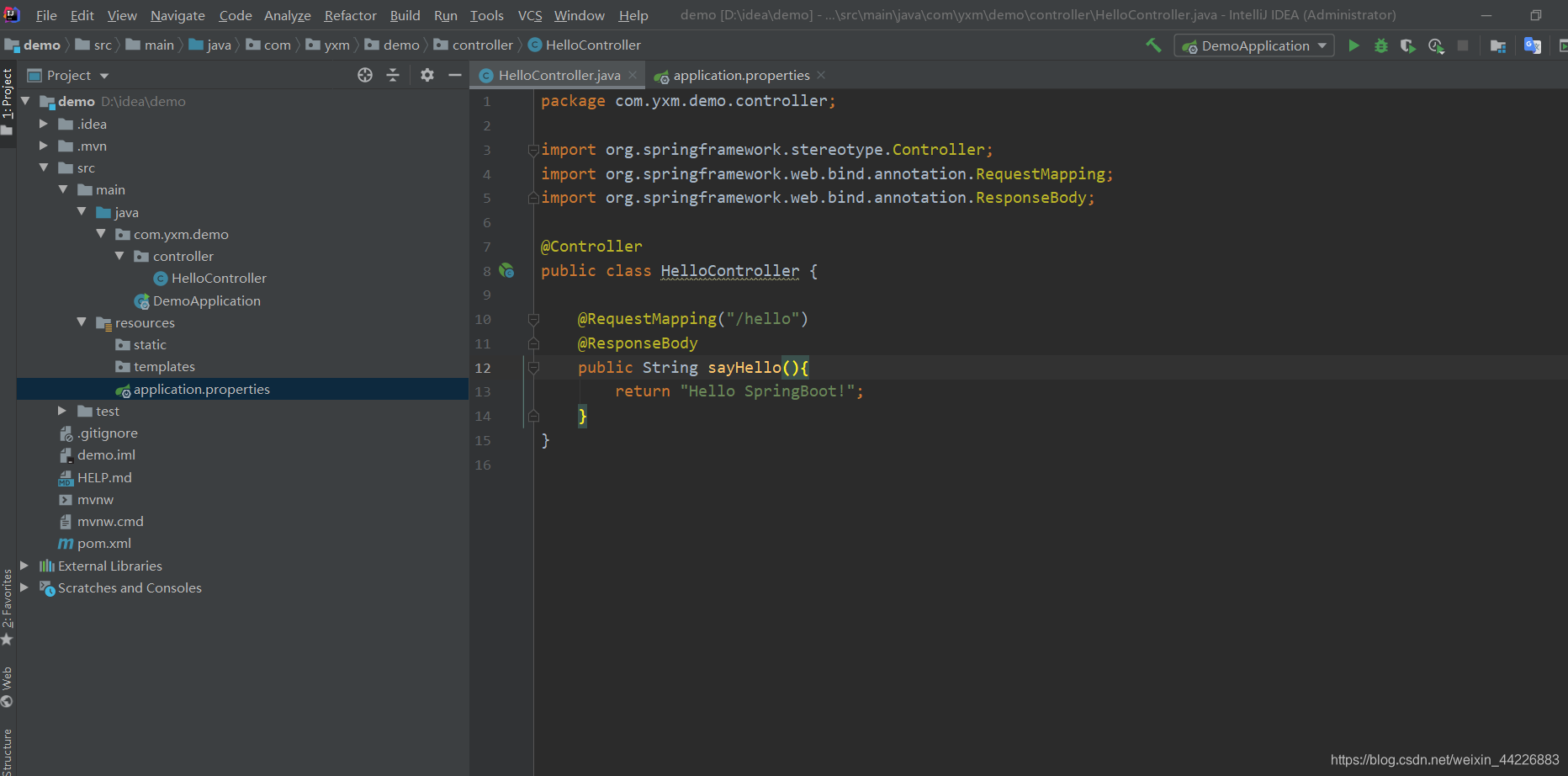Expand Scratches and Consoles node

click(x=24, y=587)
